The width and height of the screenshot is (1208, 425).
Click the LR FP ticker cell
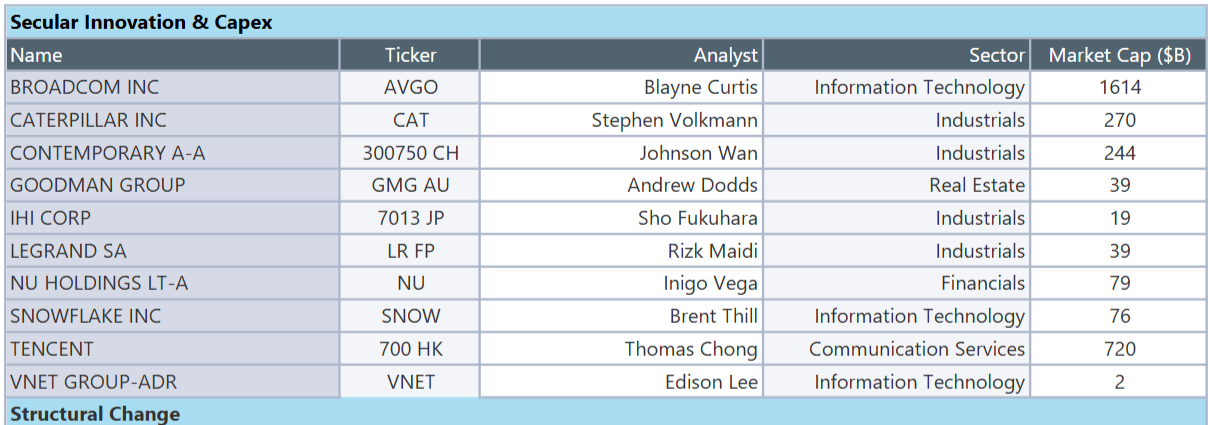[410, 251]
